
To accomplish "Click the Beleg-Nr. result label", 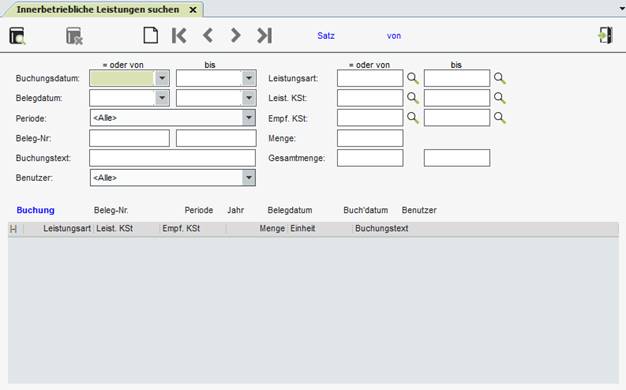I will coord(111,210).
